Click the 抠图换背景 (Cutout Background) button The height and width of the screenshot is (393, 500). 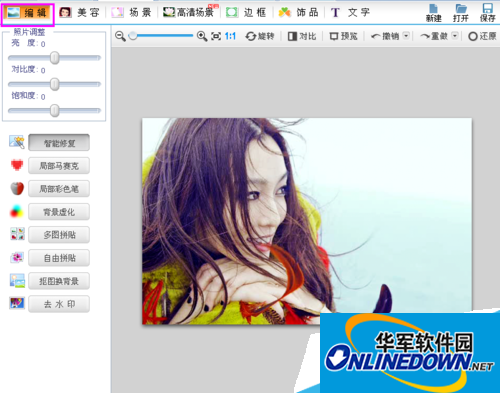pyautogui.click(x=59, y=281)
